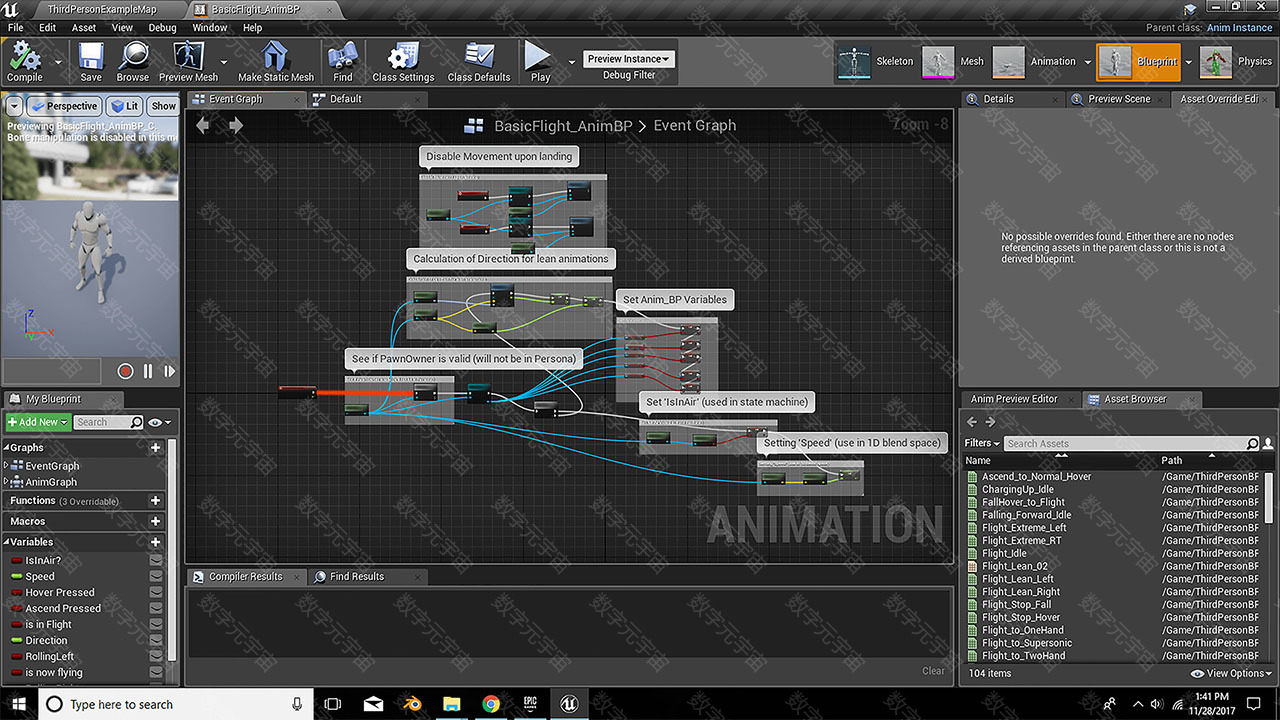Screen dimensions: 1280x720
Task: Pause the viewport animation preview
Action: coord(148,371)
